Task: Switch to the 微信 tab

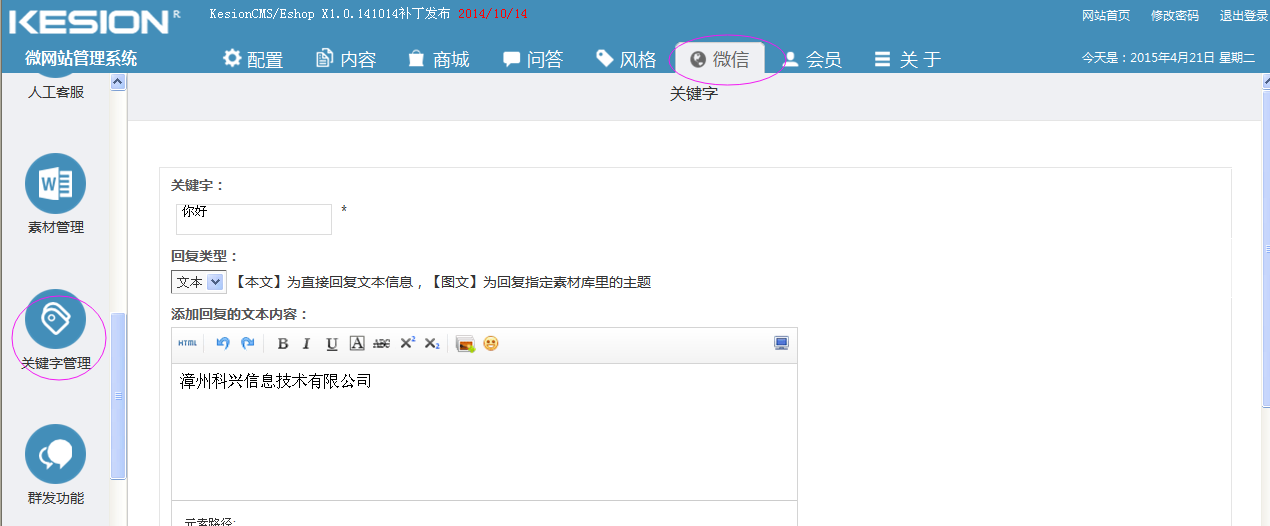Action: (720, 59)
